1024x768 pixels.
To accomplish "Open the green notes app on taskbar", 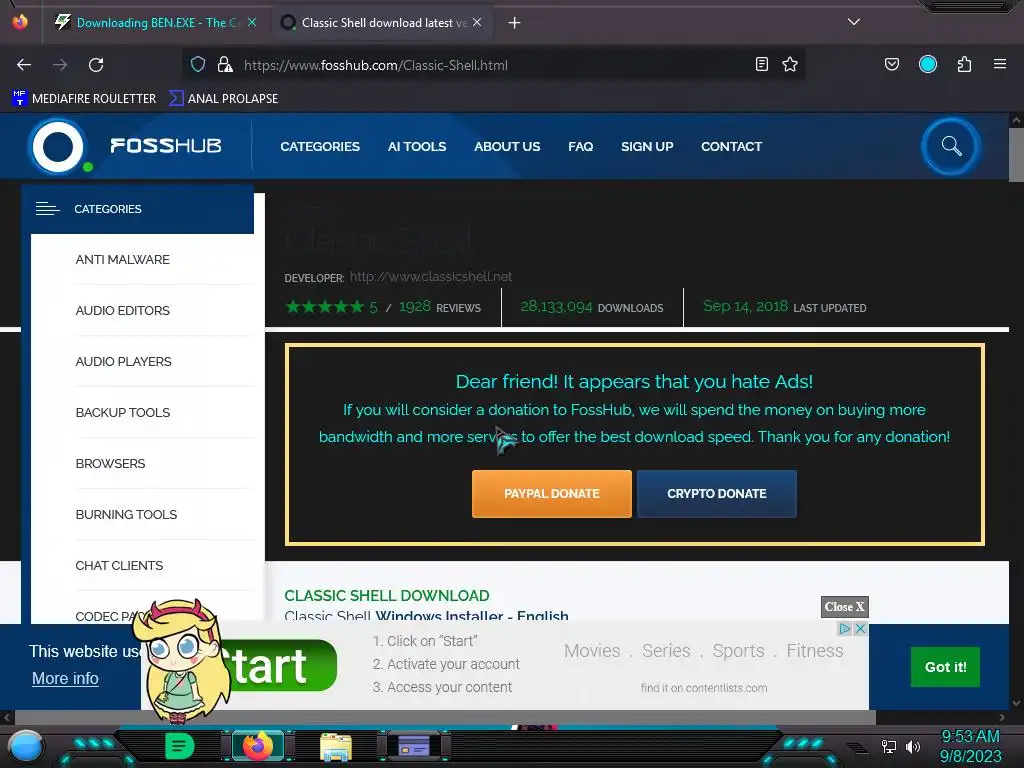I will click(x=180, y=746).
